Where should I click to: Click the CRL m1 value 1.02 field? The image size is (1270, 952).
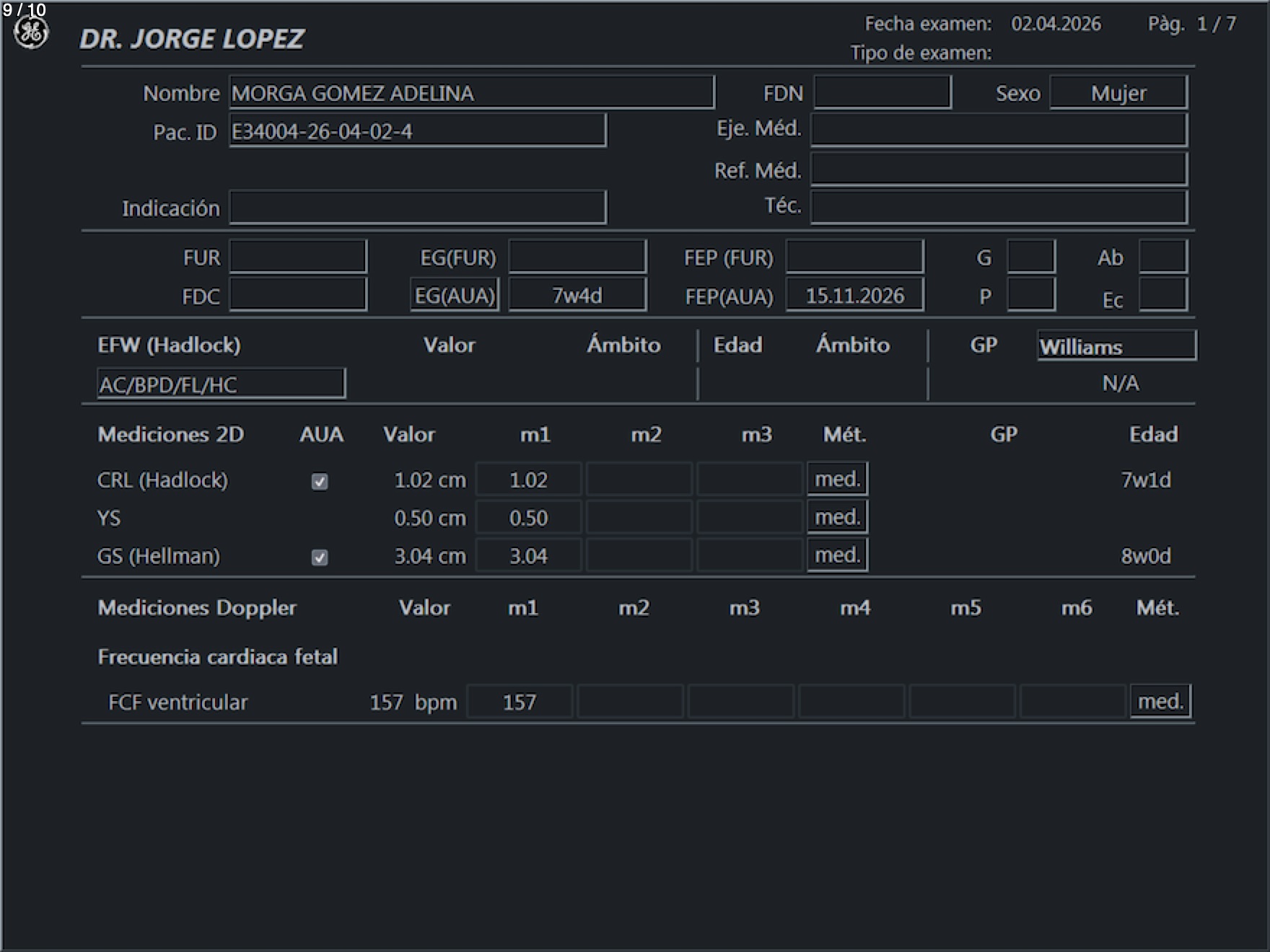528,480
